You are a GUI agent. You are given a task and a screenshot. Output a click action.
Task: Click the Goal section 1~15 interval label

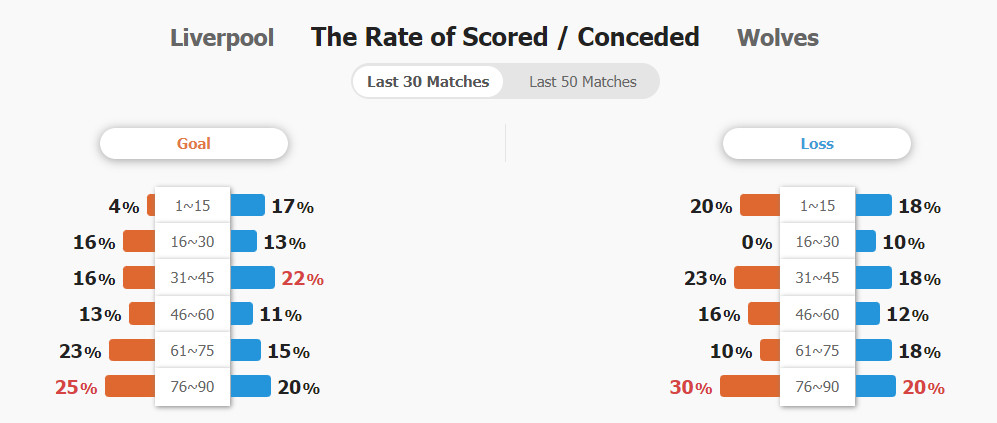[x=193, y=205]
